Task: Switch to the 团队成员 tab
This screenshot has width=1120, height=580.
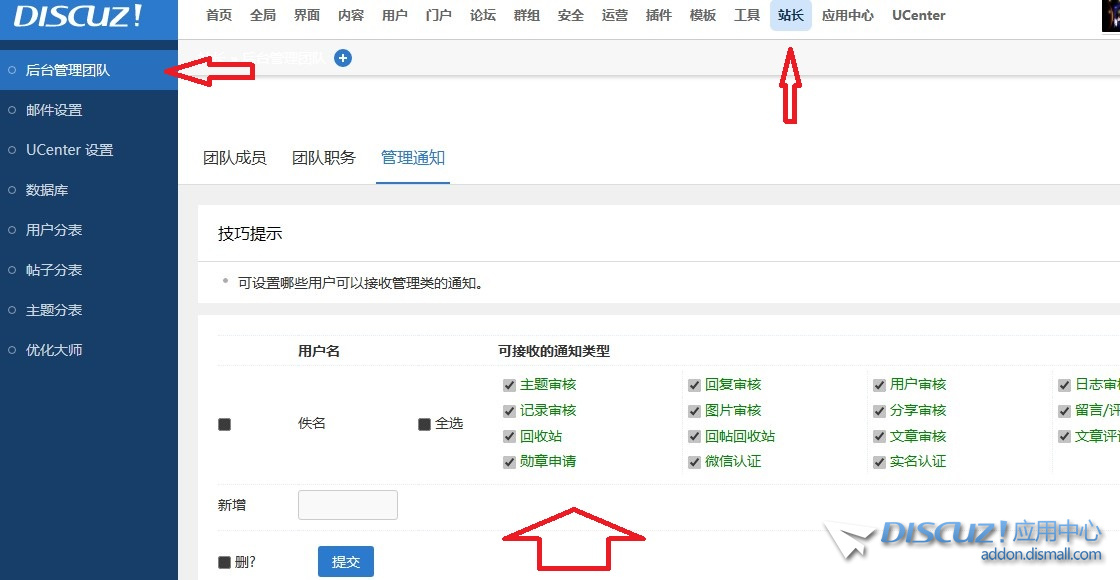Action: pyautogui.click(x=234, y=158)
